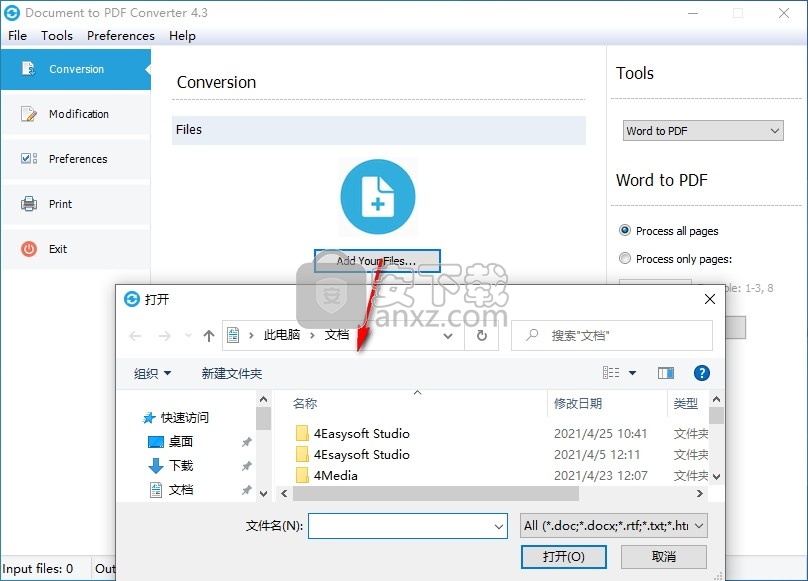Image resolution: width=808 pixels, height=581 pixels.
Task: Click the red power Exit icon
Action: click(29, 249)
